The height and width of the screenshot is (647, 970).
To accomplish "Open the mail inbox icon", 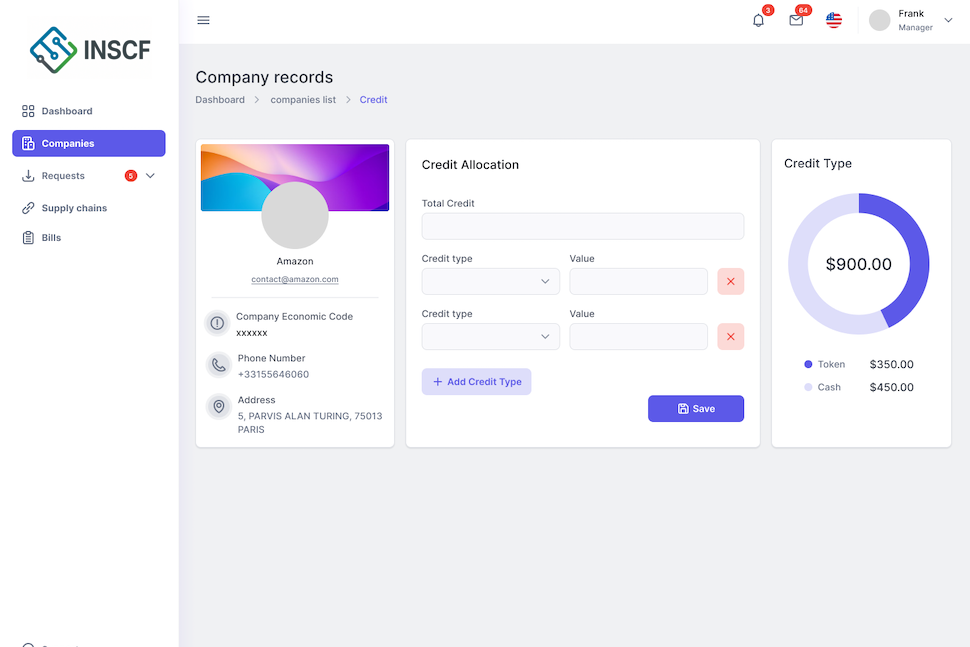I will click(796, 20).
